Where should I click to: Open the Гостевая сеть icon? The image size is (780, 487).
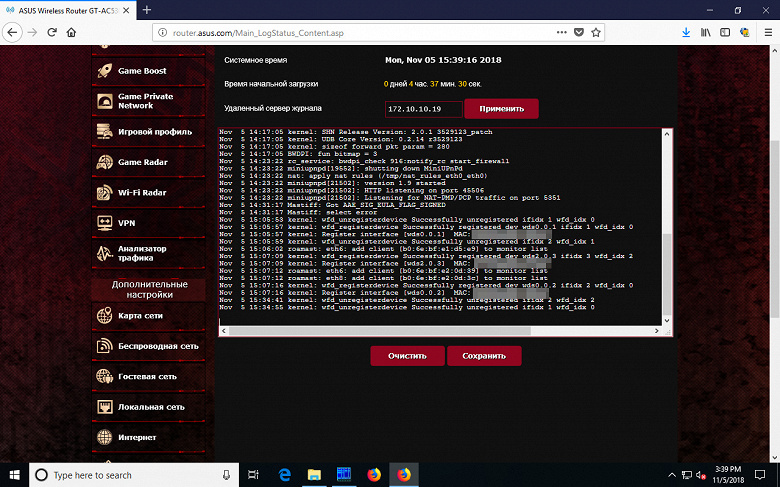(104, 377)
